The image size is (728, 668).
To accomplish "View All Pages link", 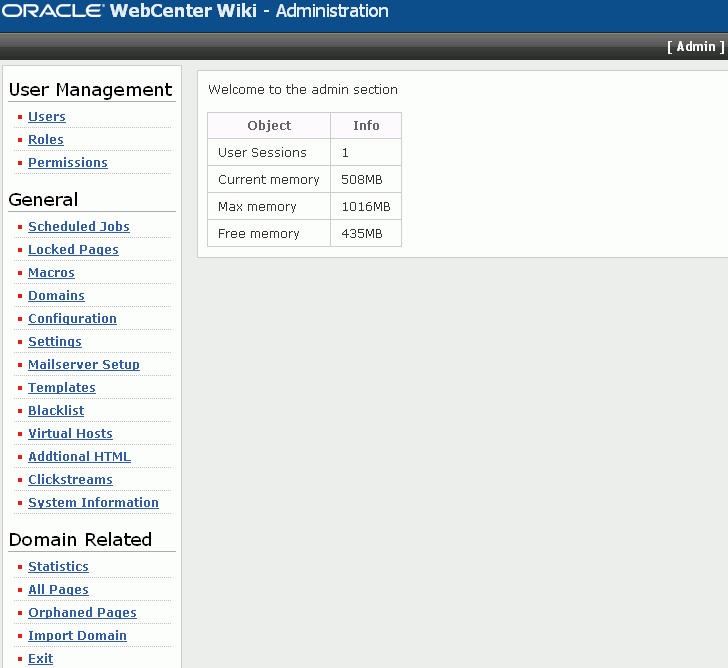I will point(58,590).
